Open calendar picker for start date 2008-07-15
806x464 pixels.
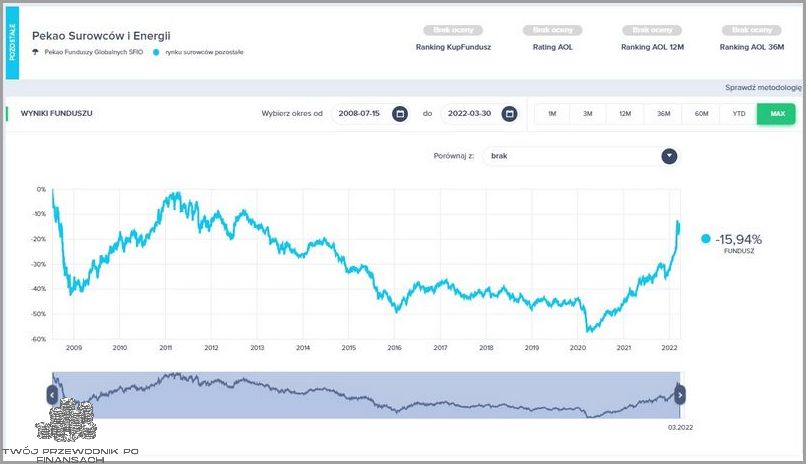(400, 114)
